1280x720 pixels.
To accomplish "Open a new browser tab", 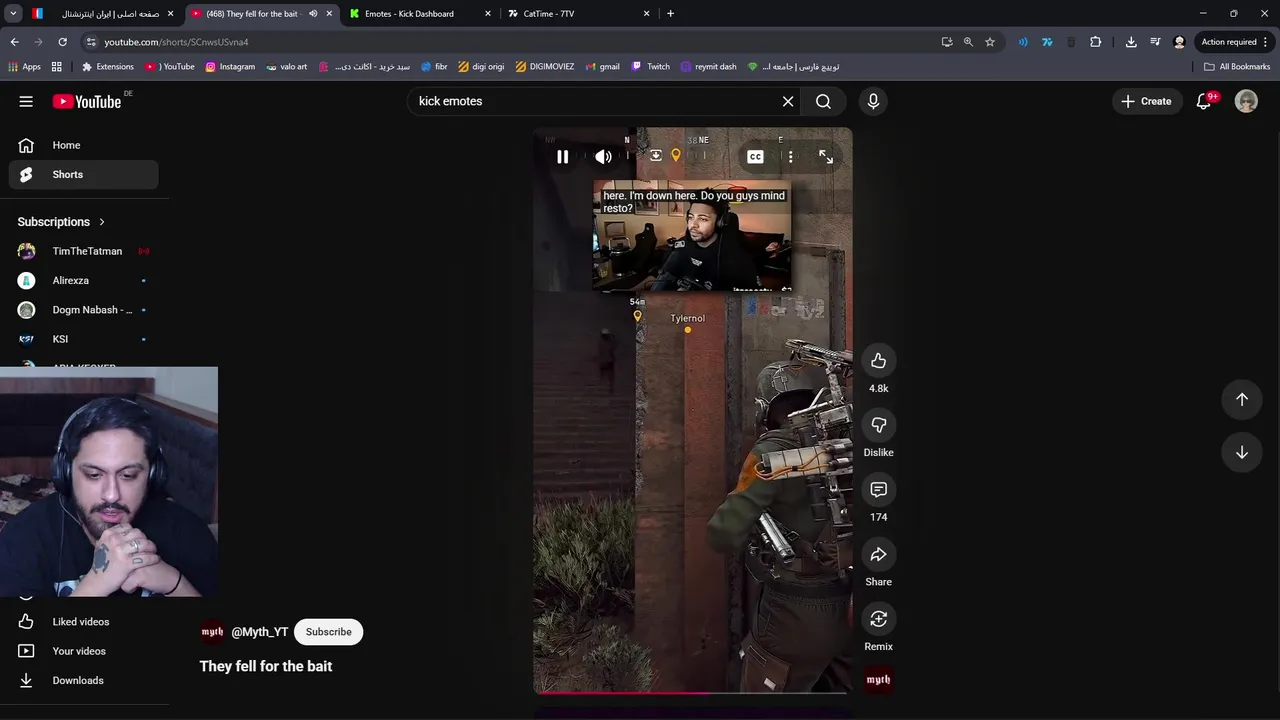I will point(670,14).
